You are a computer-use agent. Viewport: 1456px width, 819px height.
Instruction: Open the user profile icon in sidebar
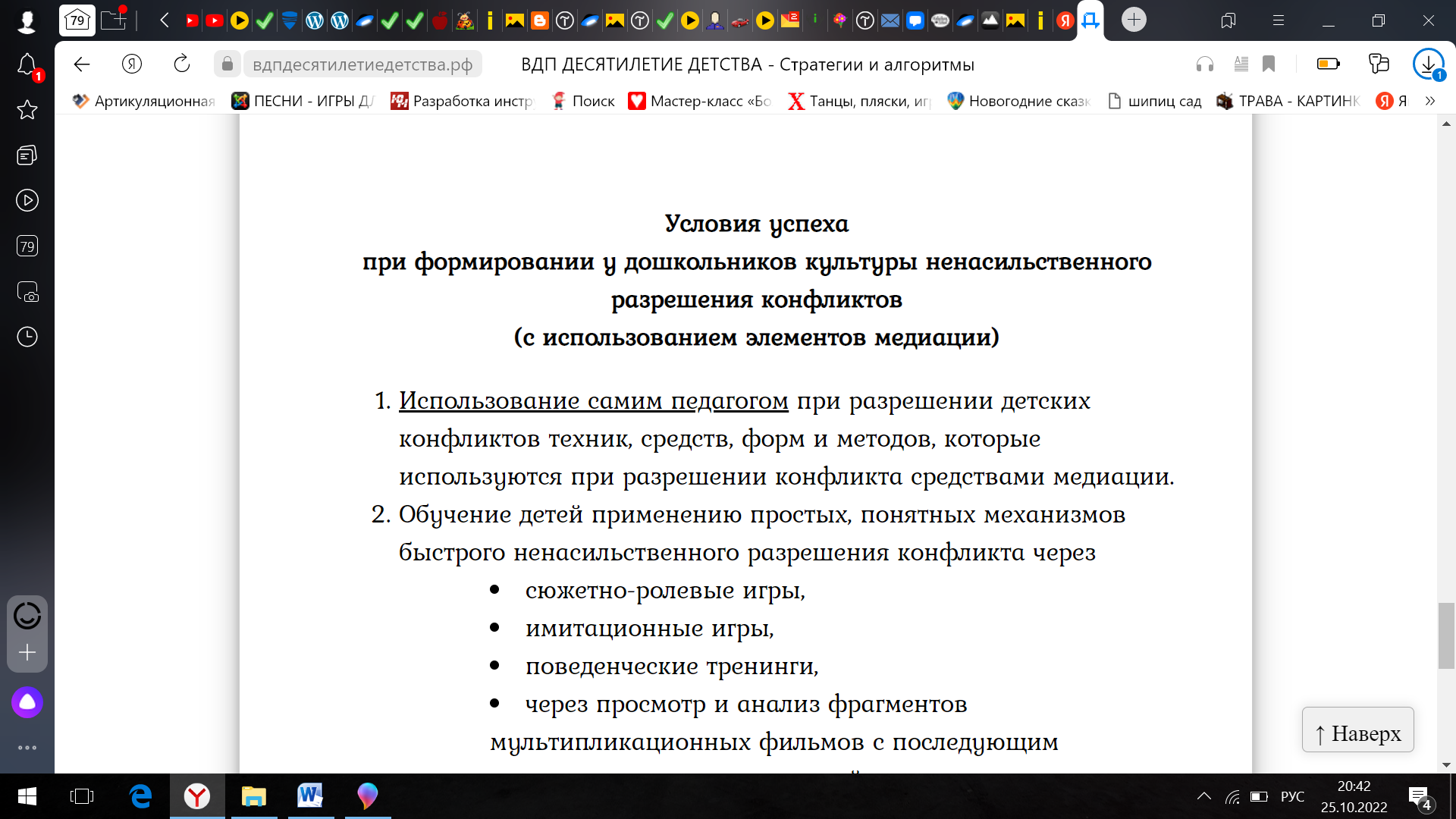coord(27,21)
